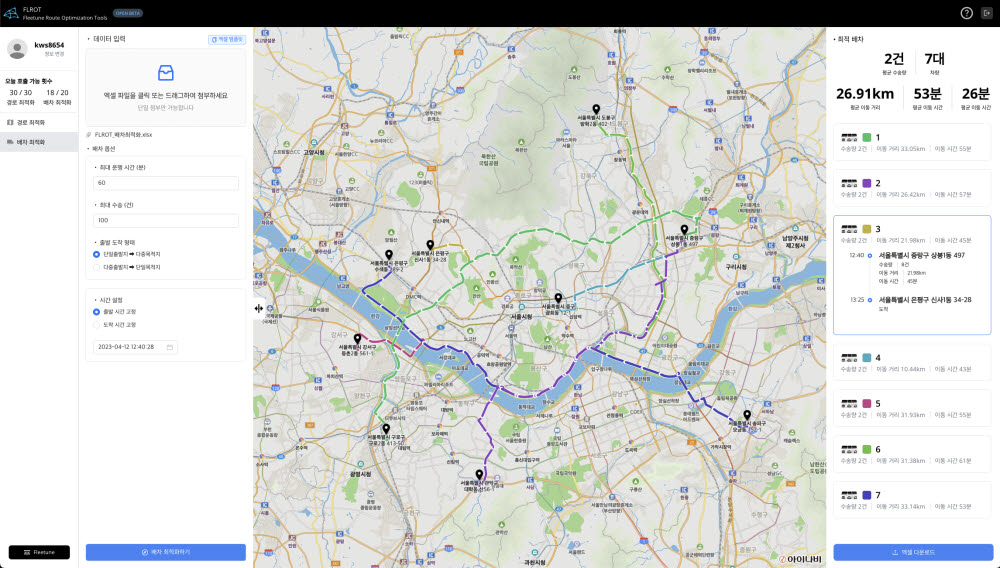
Task: Click the 엑셀 다운로드 button
Action: click(912, 552)
